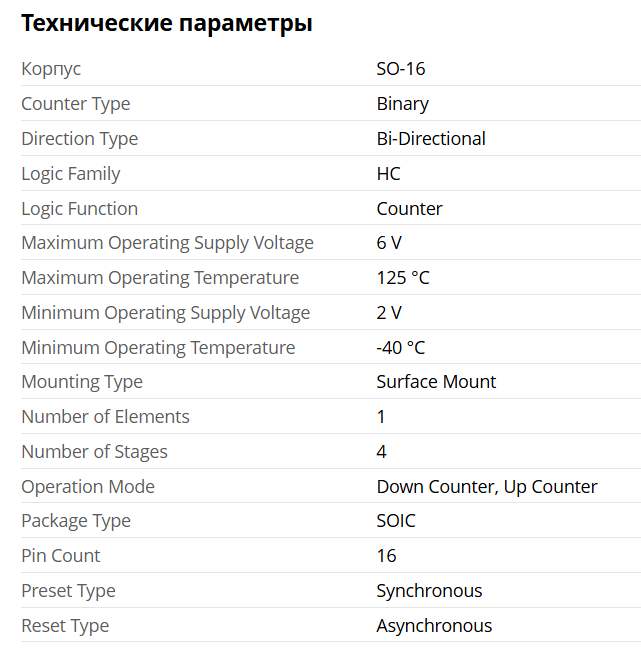Image resolution: width=641 pixels, height=651 pixels.
Task: Click the 'HC' logic family value
Action: 389,174
